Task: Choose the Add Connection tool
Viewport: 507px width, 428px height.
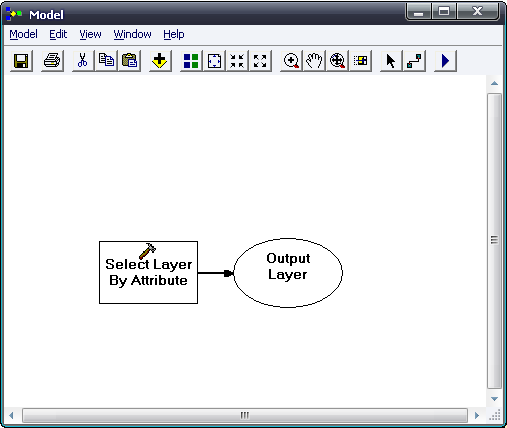Action: [414, 61]
